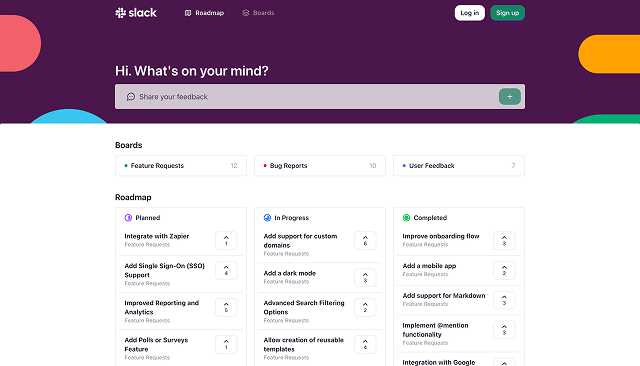Click the Completed status icon

[406, 218]
